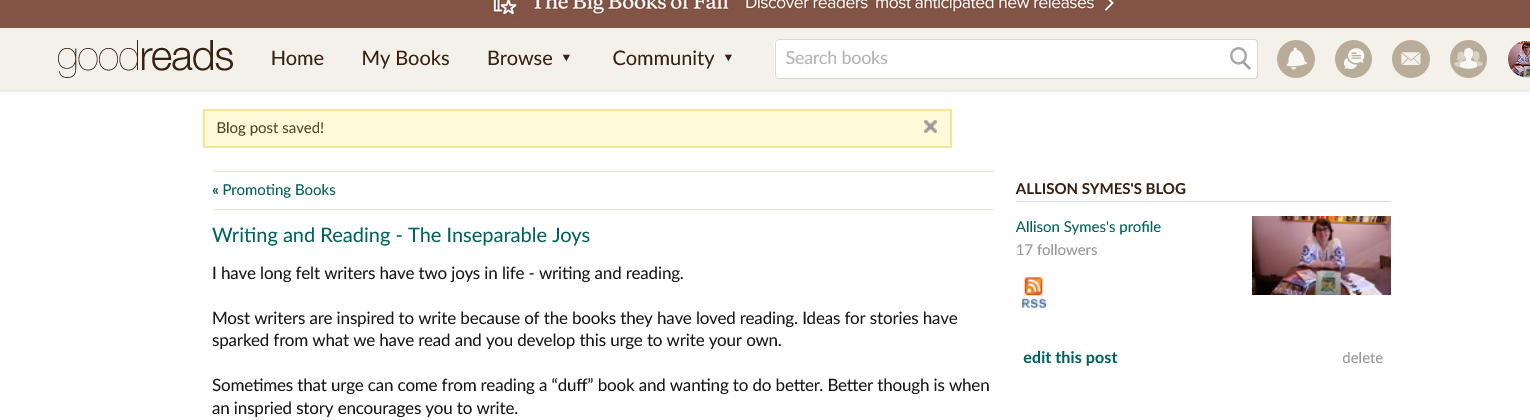The height and width of the screenshot is (420, 1530).
Task: Click the Goodreads logo
Action: coord(145,58)
